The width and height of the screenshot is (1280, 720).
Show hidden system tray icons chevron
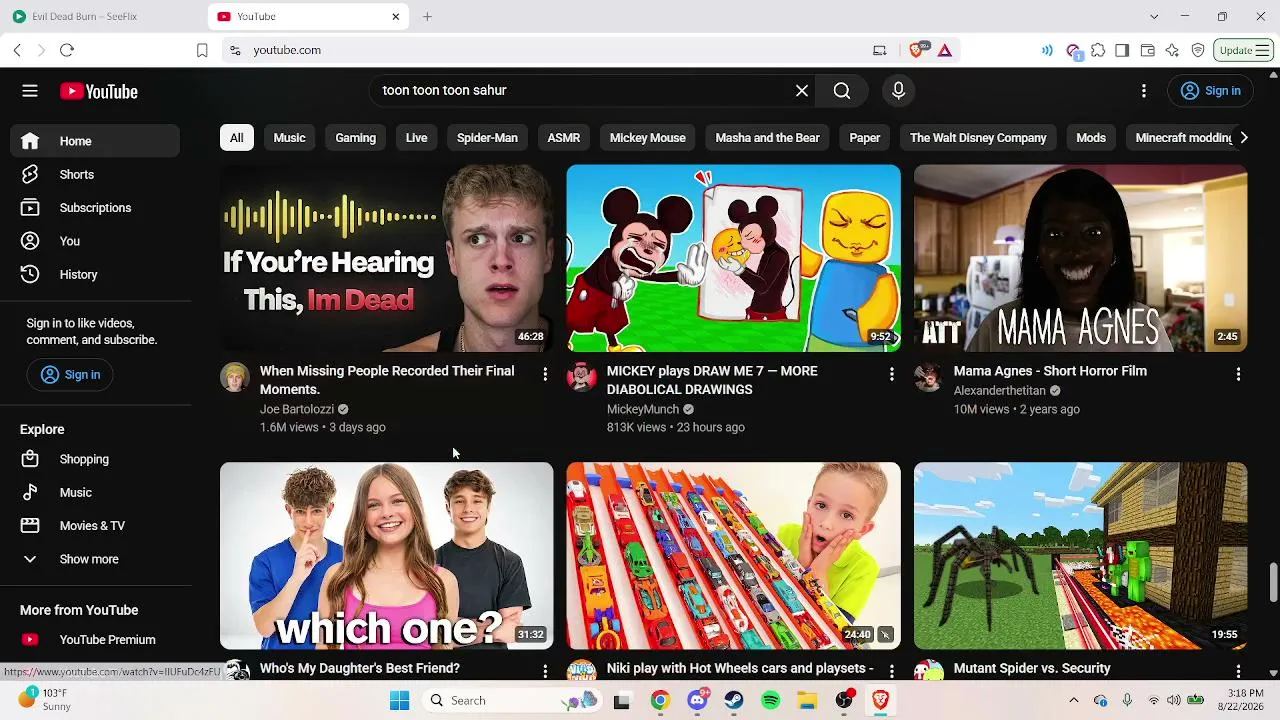tap(1074, 701)
